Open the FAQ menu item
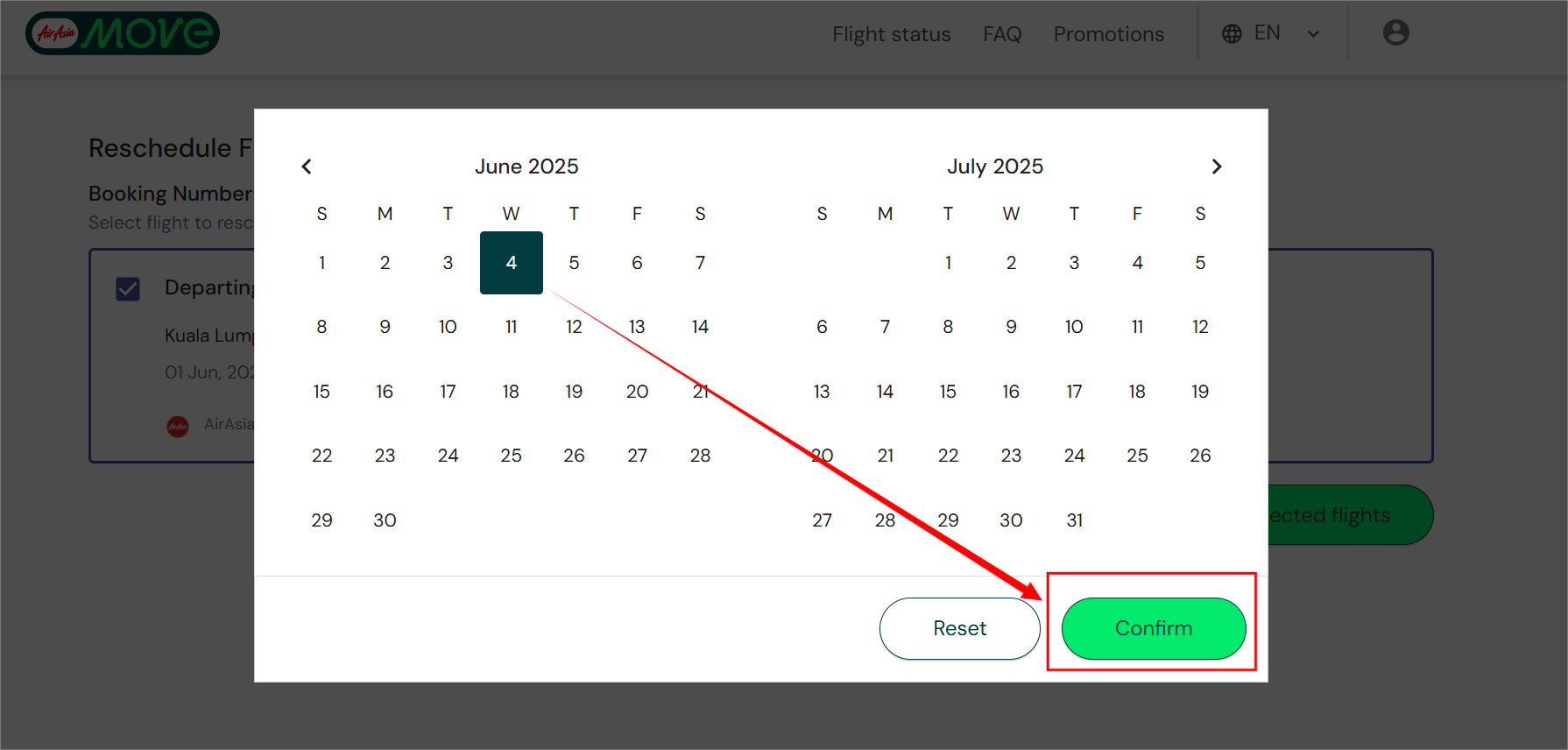This screenshot has width=1568, height=750. [x=1002, y=34]
